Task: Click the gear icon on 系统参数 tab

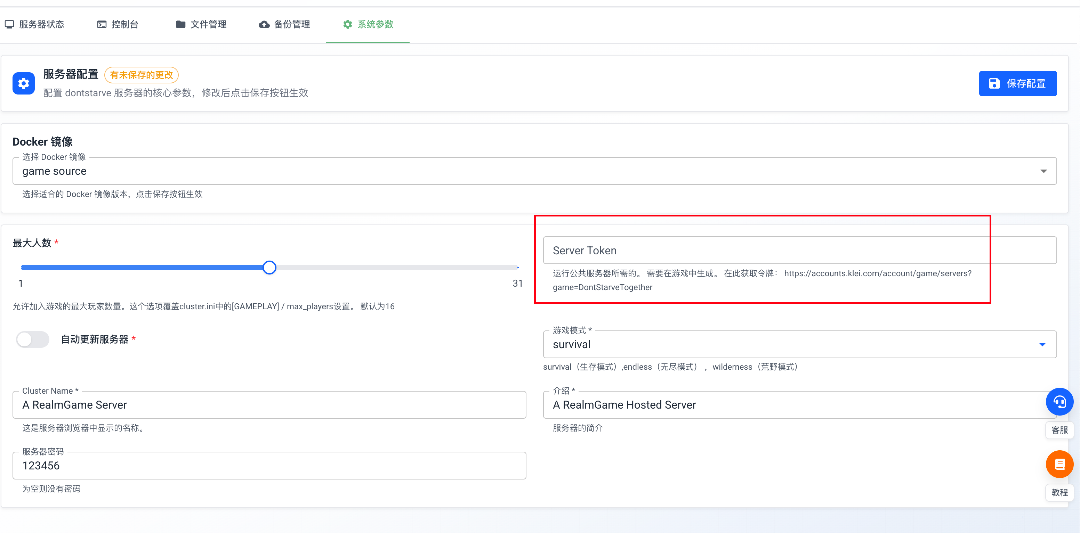Action: 347,24
